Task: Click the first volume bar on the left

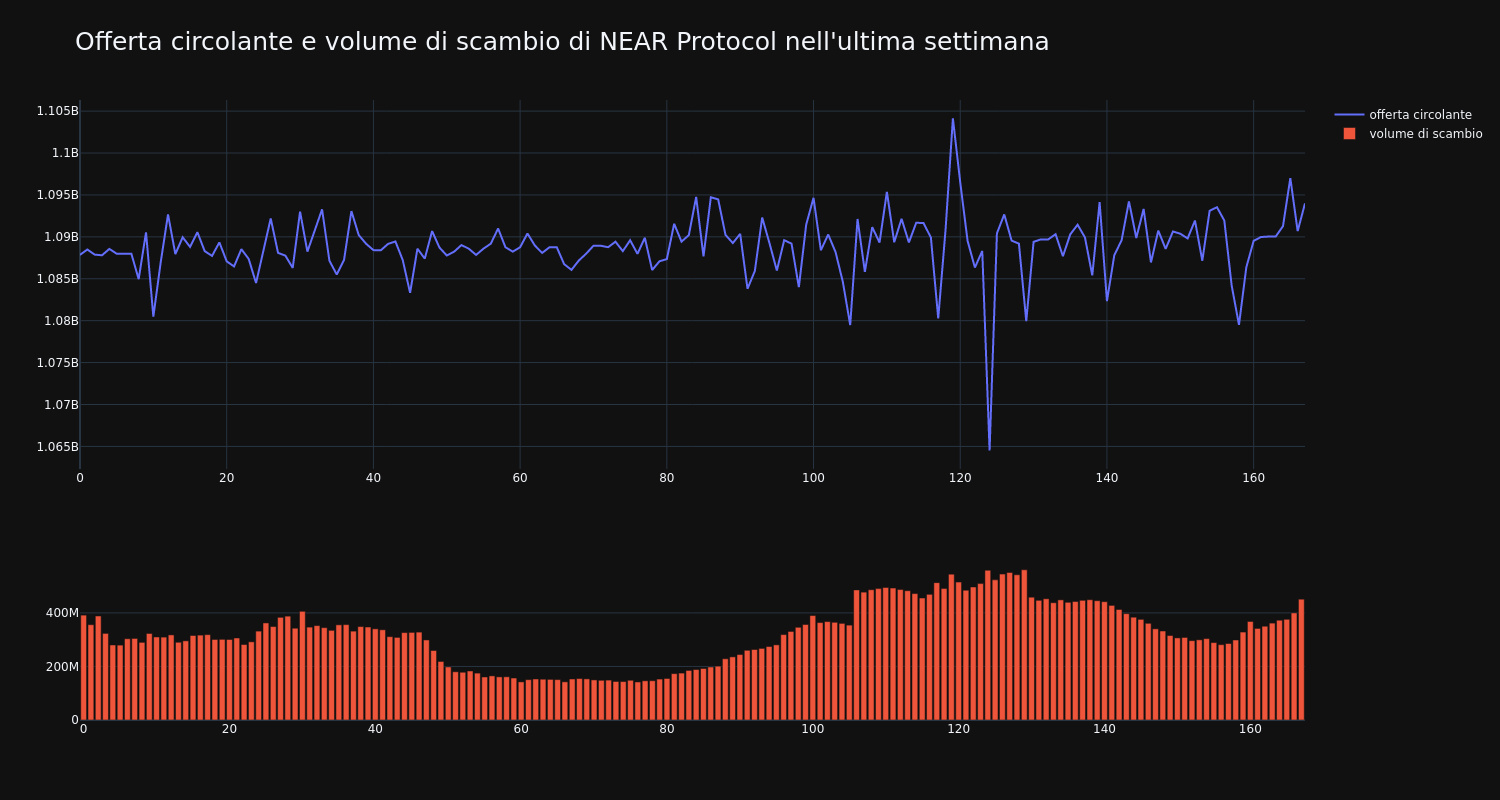Action: pos(83,668)
